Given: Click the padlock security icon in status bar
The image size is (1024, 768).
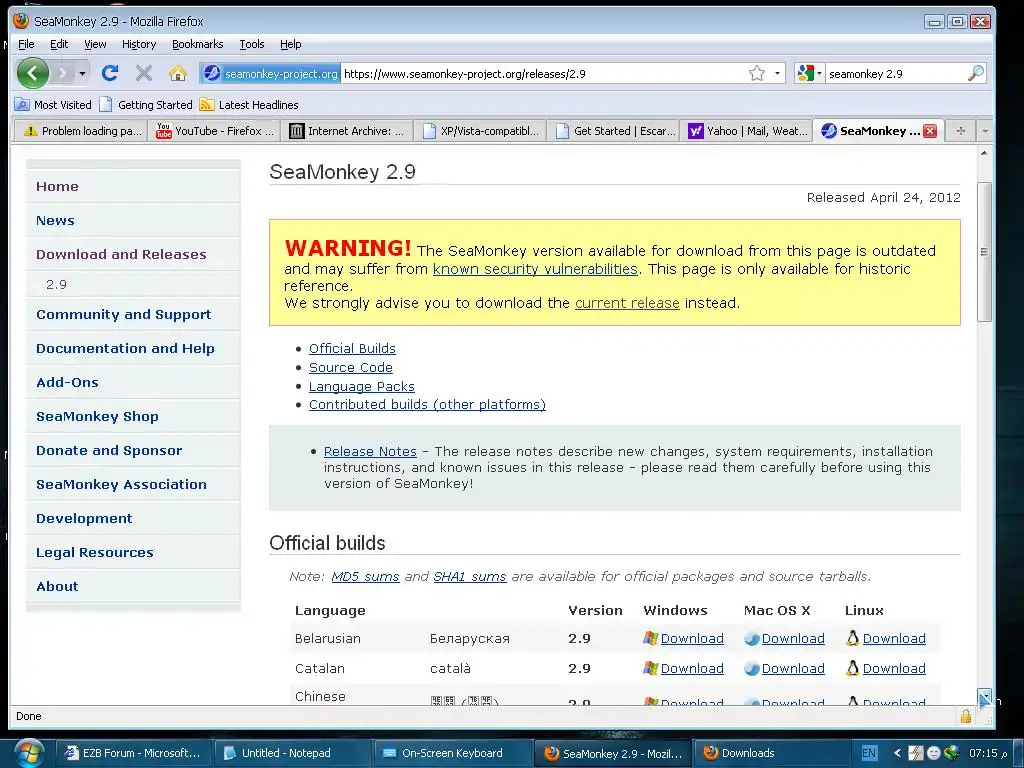Looking at the screenshot, I should [x=965, y=716].
